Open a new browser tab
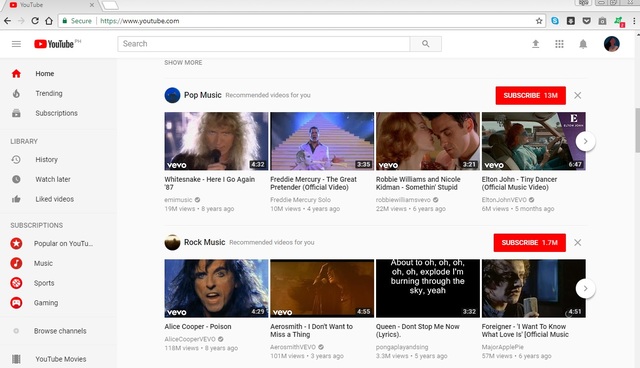The height and width of the screenshot is (368, 640). coord(109,5)
